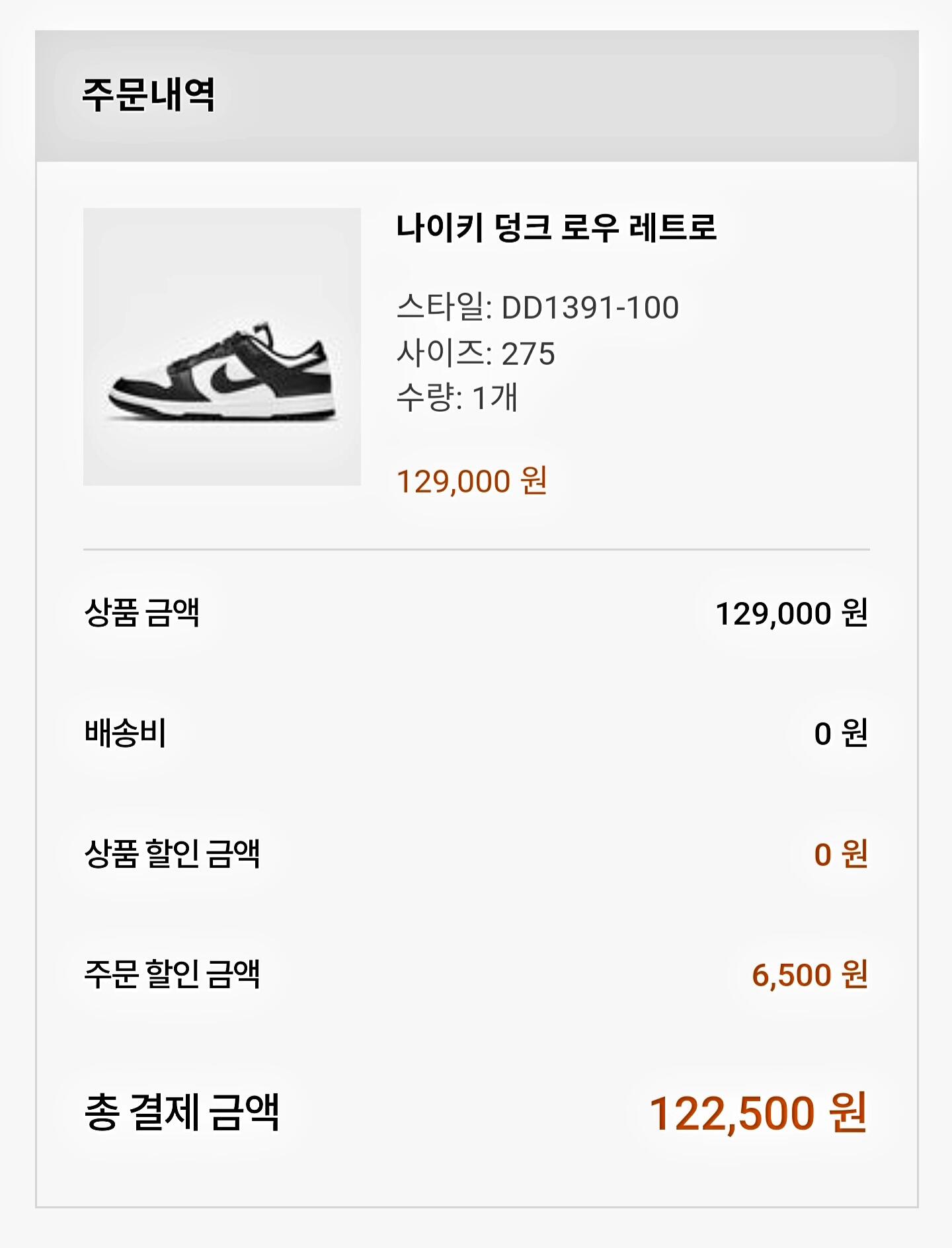Select the 6,500 원 order discount value
Viewport: 952px width, 1248px height.
809,974
